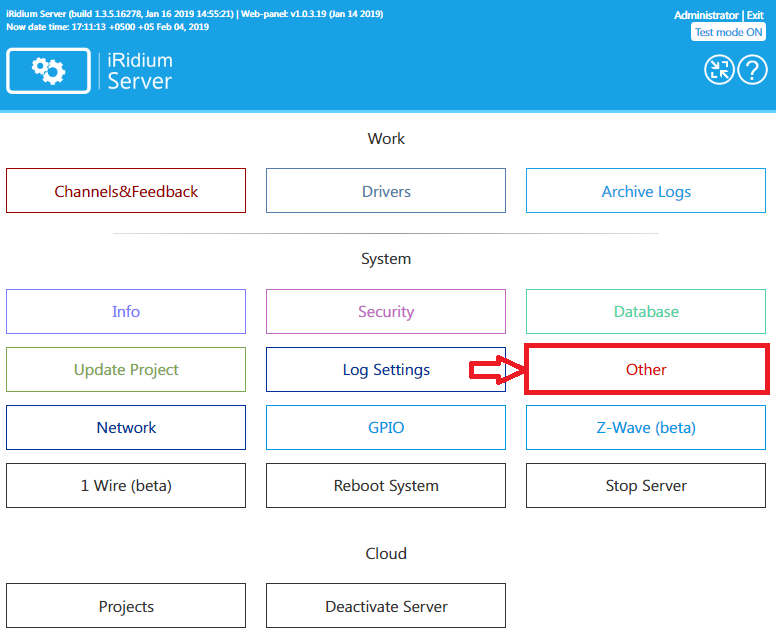Open Network configuration
Screen dimensions: 776x640
tap(126, 428)
